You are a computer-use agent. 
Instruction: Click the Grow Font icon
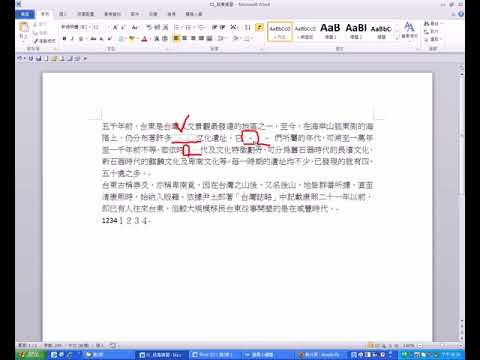click(115, 27)
